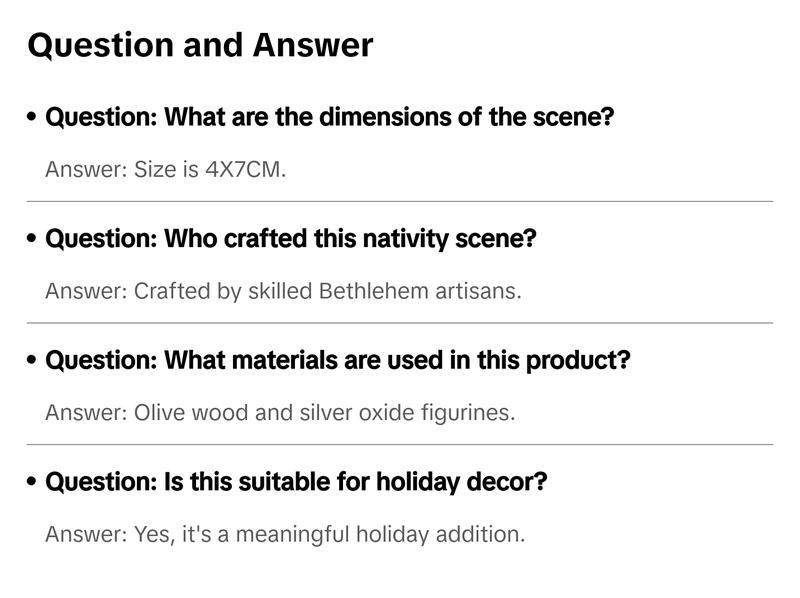The image size is (800, 598).
Task: Click the bullet before the "Who crafted" question
Action: (33, 240)
